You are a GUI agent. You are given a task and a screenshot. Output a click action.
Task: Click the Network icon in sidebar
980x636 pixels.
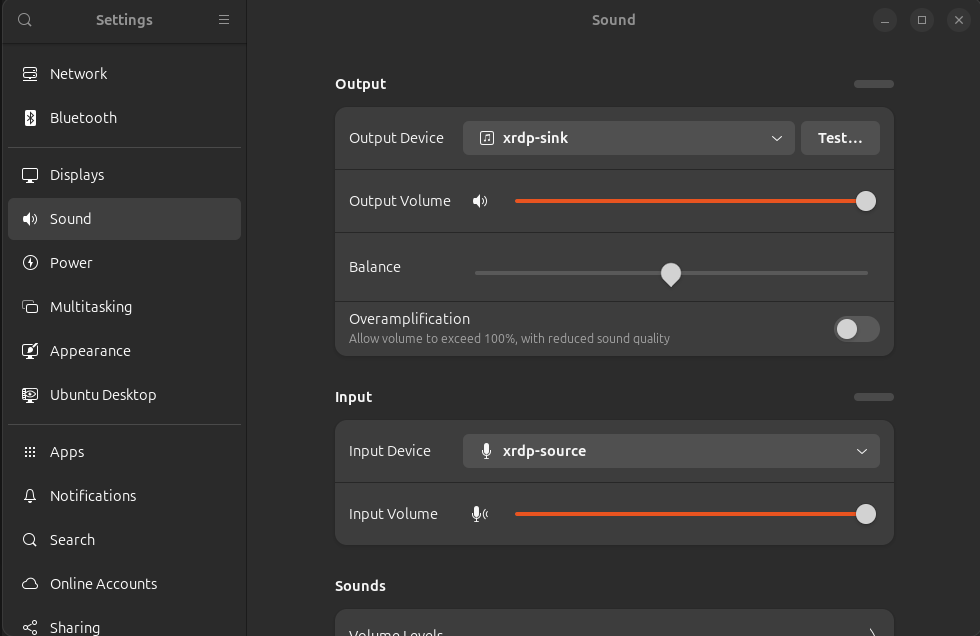(x=30, y=74)
